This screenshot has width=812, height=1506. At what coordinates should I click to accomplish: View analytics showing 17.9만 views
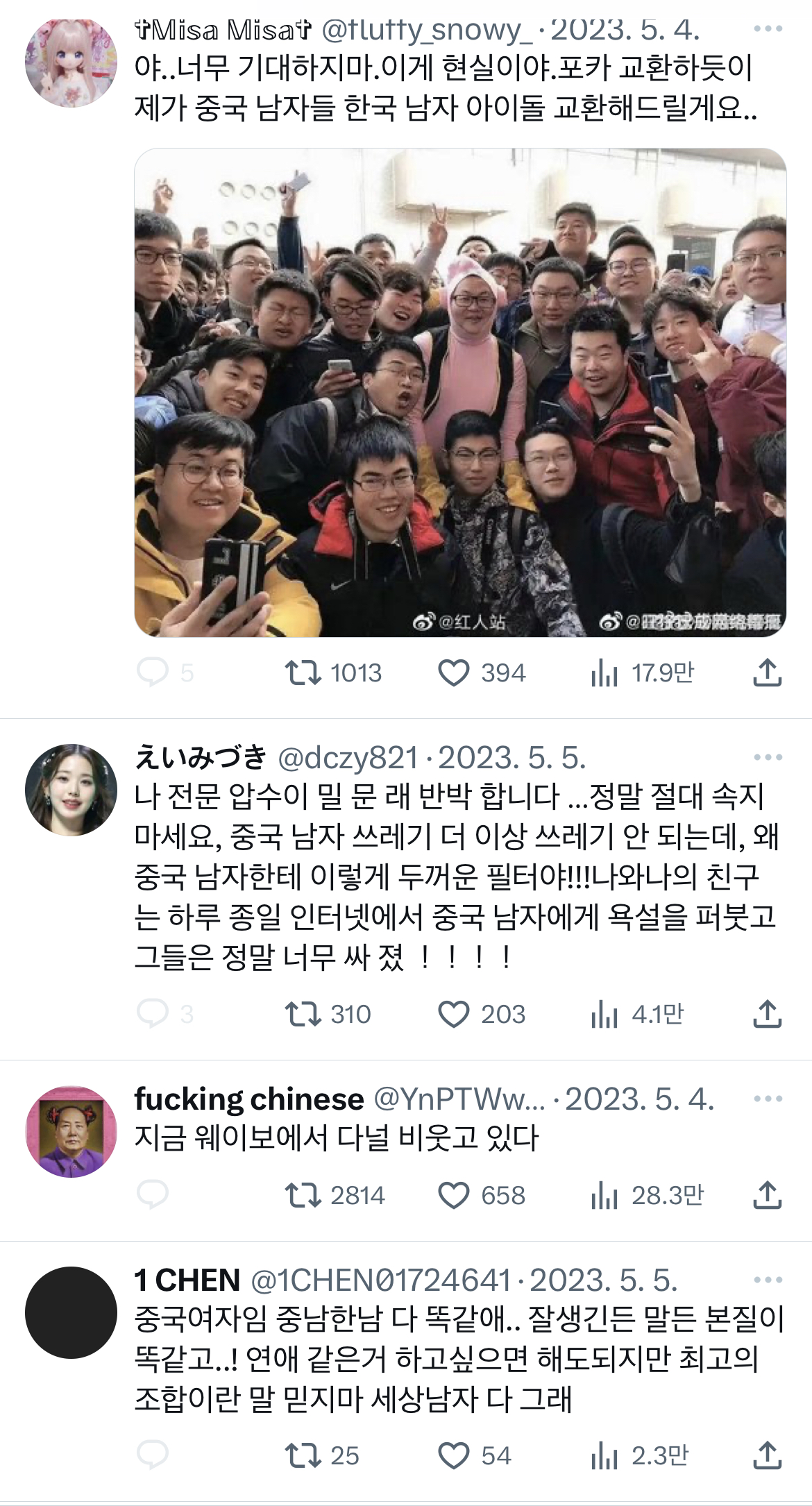click(x=643, y=672)
